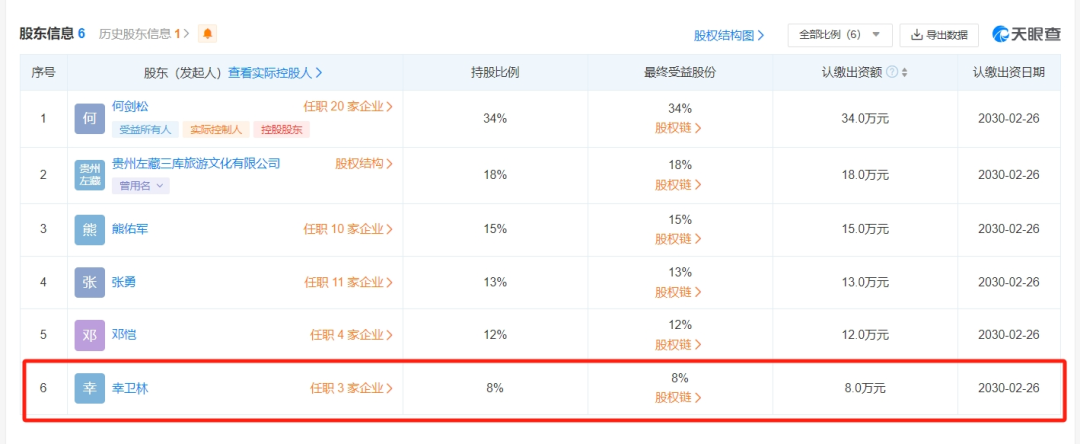The width and height of the screenshot is (1080, 444).
Task: Click the help icon beside 认缴出资额
Action: [x=892, y=72]
